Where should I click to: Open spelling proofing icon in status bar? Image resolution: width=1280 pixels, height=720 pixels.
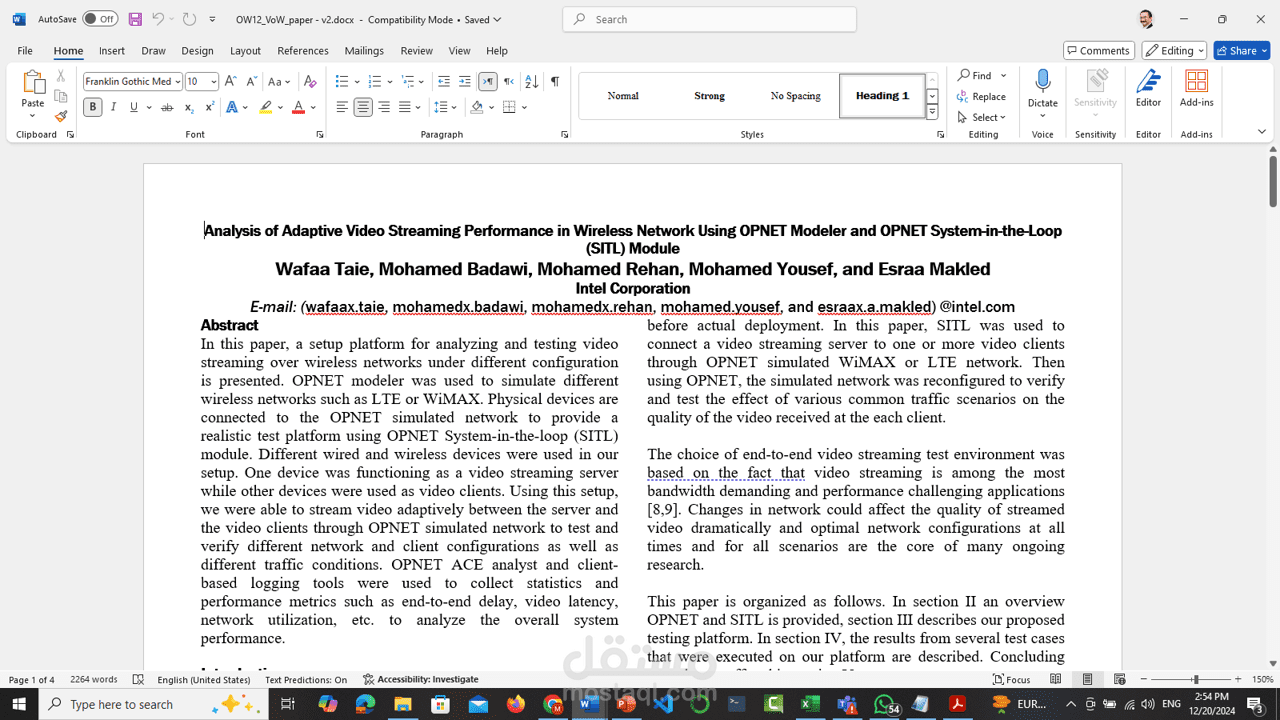pos(138,679)
